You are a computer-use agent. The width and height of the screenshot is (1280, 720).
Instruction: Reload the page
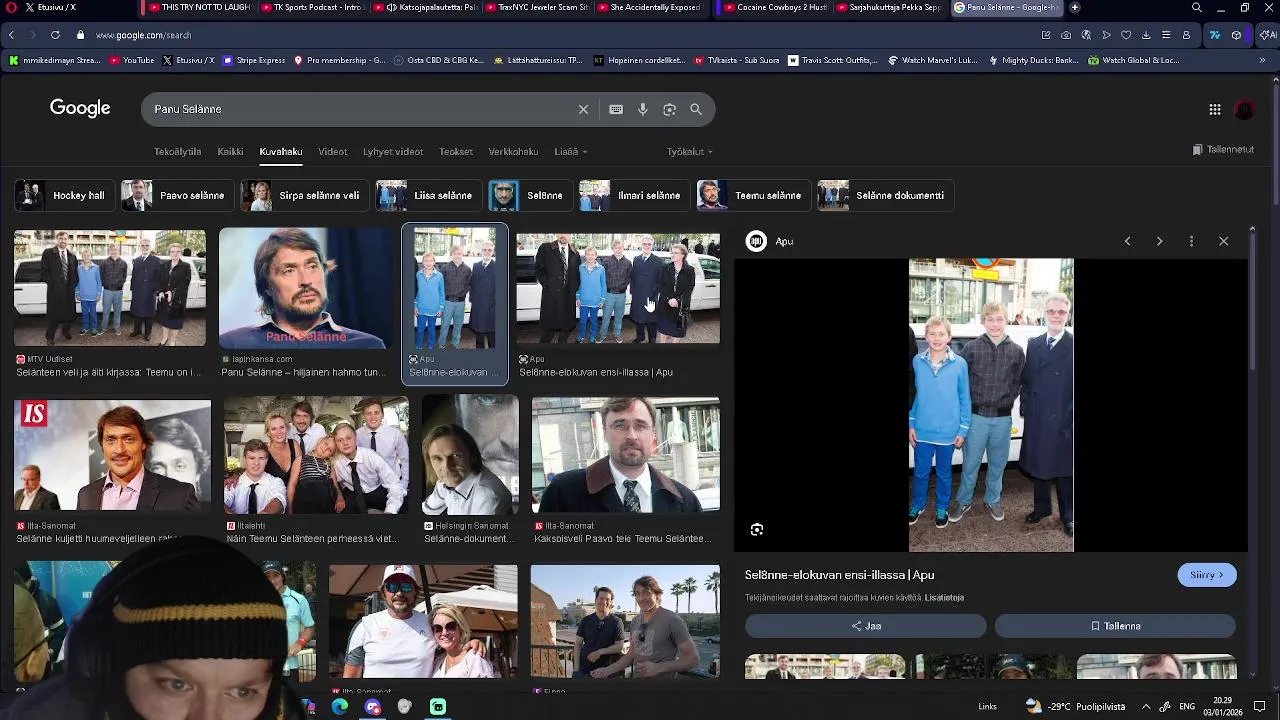click(55, 35)
